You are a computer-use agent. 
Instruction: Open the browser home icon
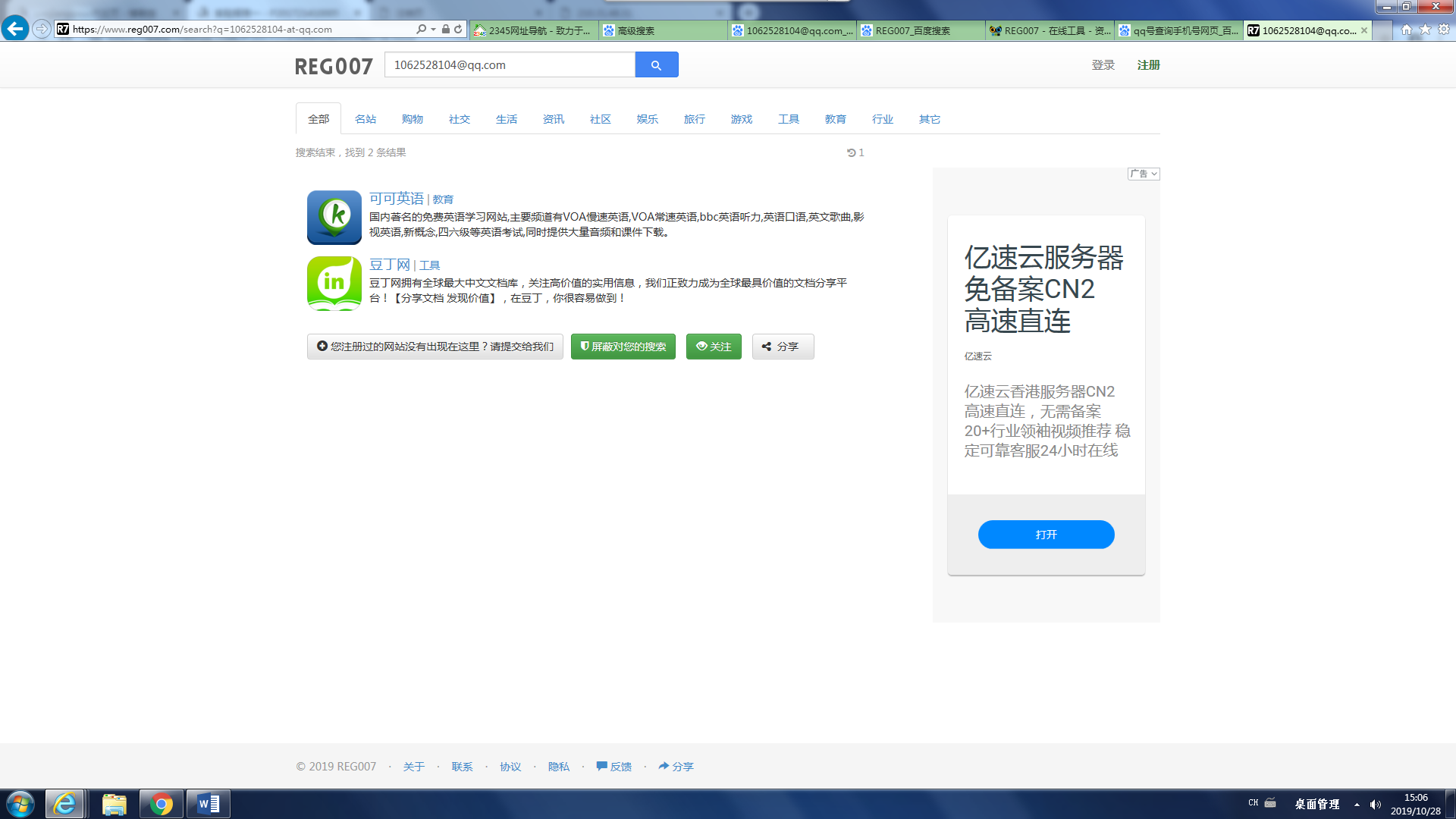[1406, 30]
